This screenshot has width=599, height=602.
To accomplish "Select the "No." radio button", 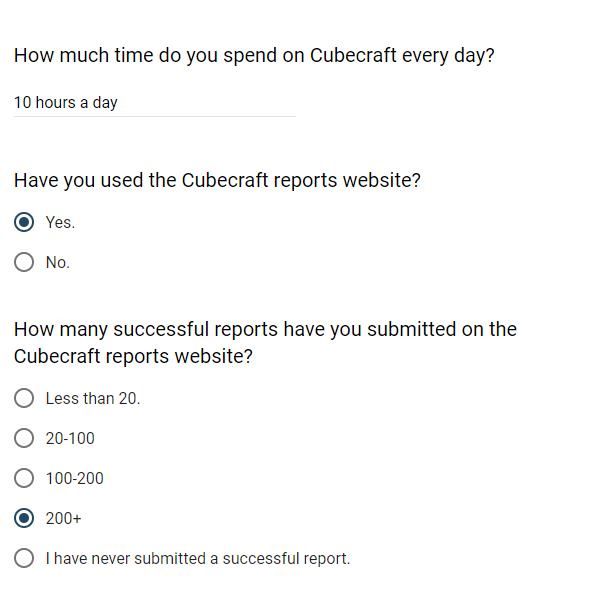I will click(x=24, y=262).
